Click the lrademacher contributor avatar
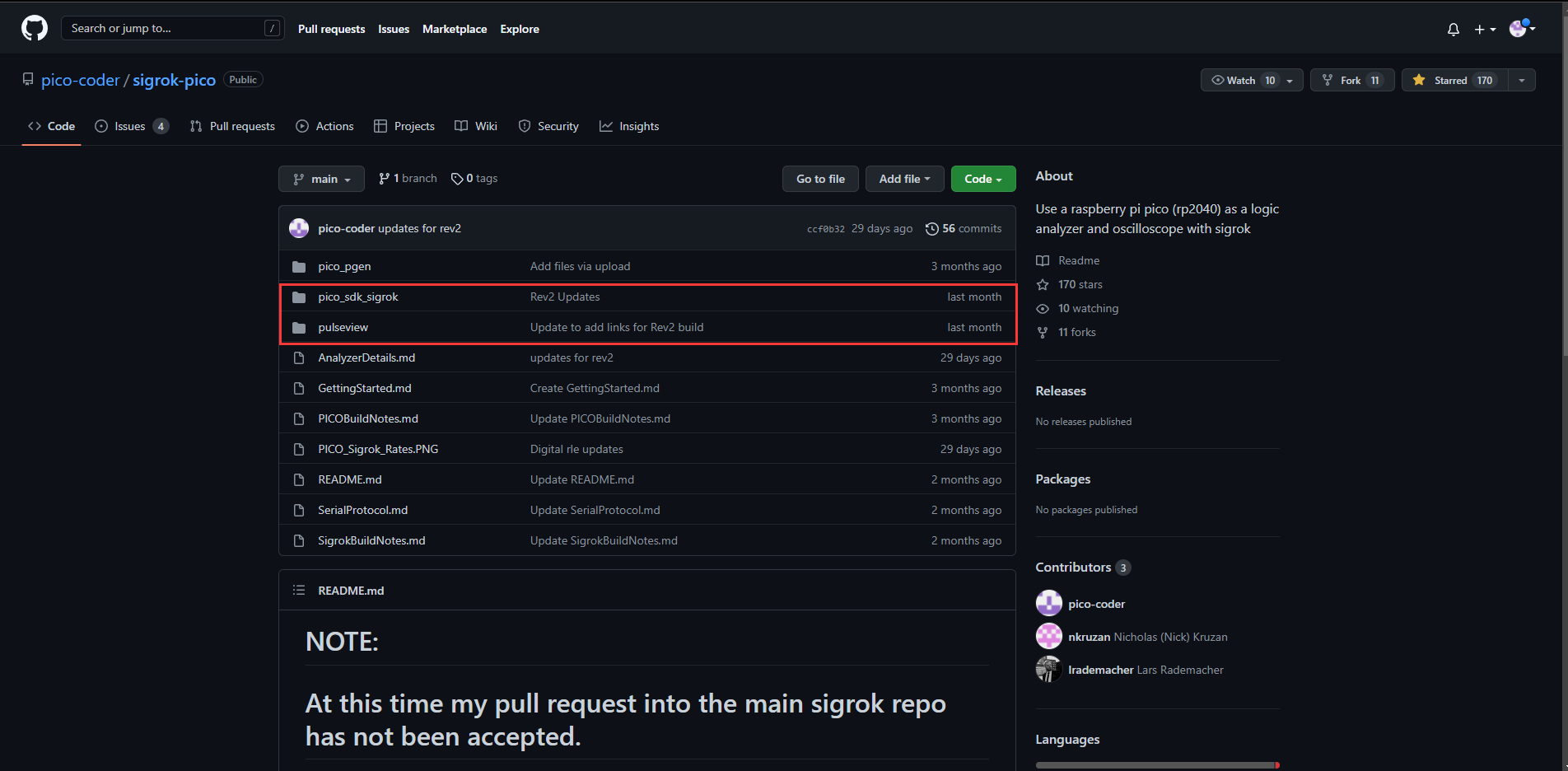This screenshot has height=771, width=1568. [1049, 670]
